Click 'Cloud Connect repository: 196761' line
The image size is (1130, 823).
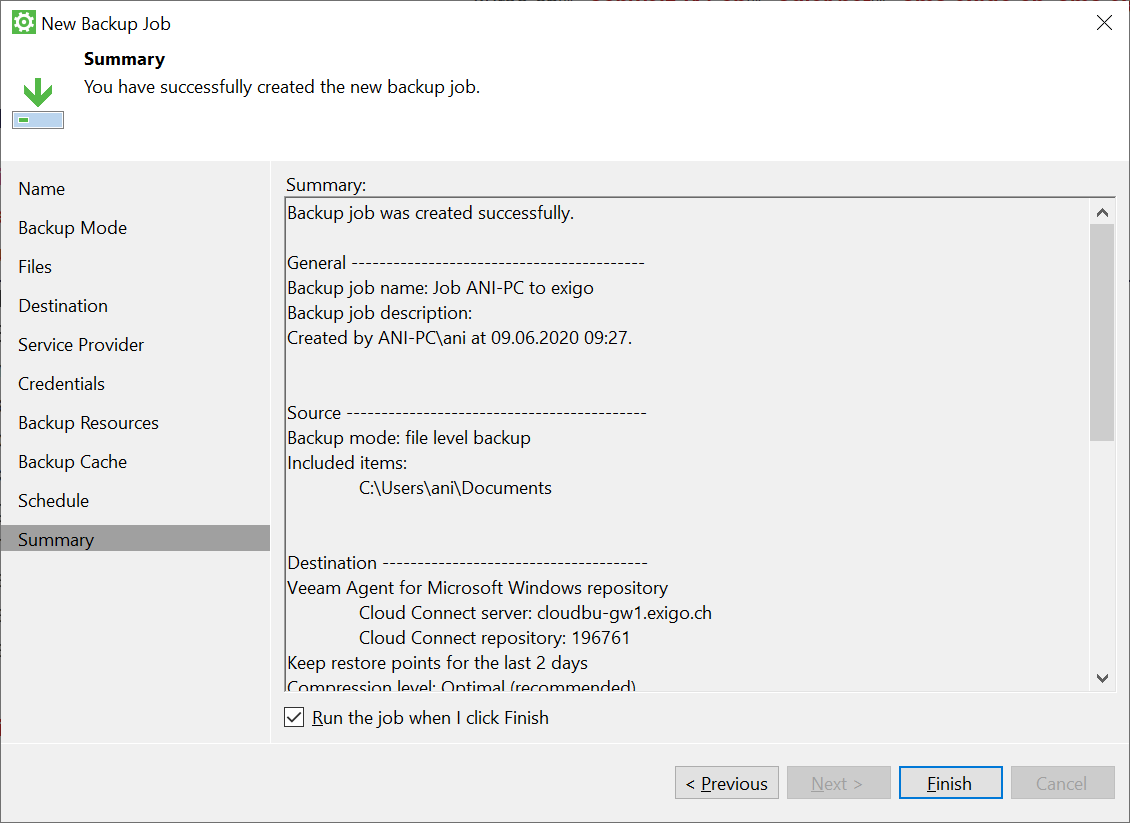(x=494, y=638)
